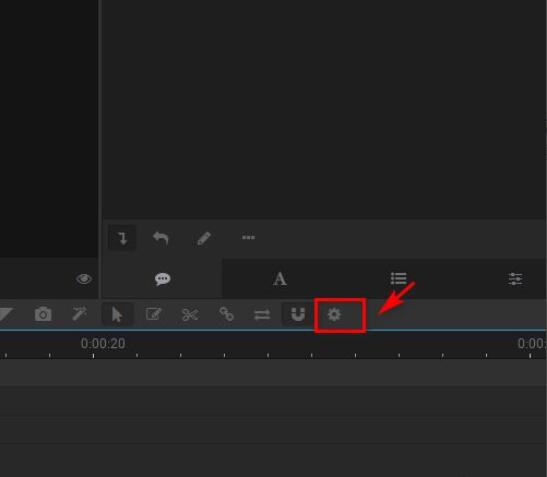Toggle the eye visibility icon

tap(84, 279)
